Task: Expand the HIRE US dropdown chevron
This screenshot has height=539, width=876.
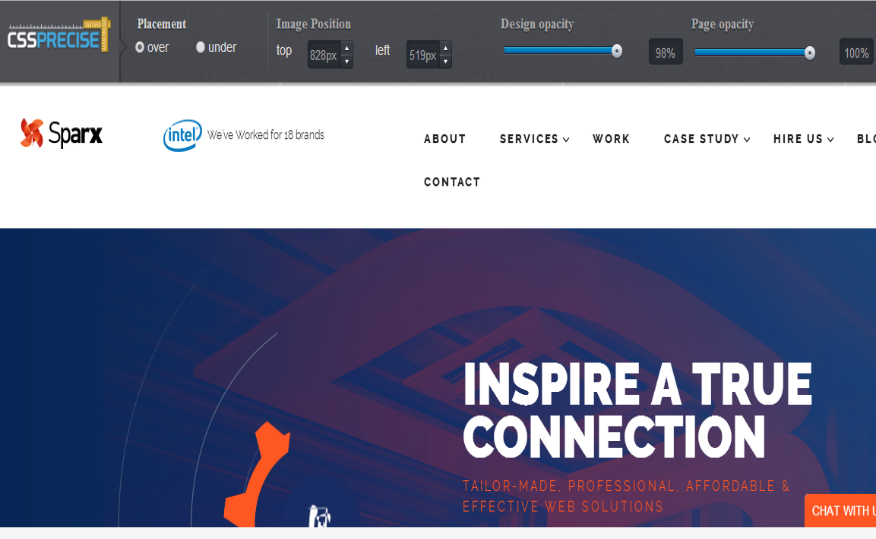Action: tap(831, 140)
